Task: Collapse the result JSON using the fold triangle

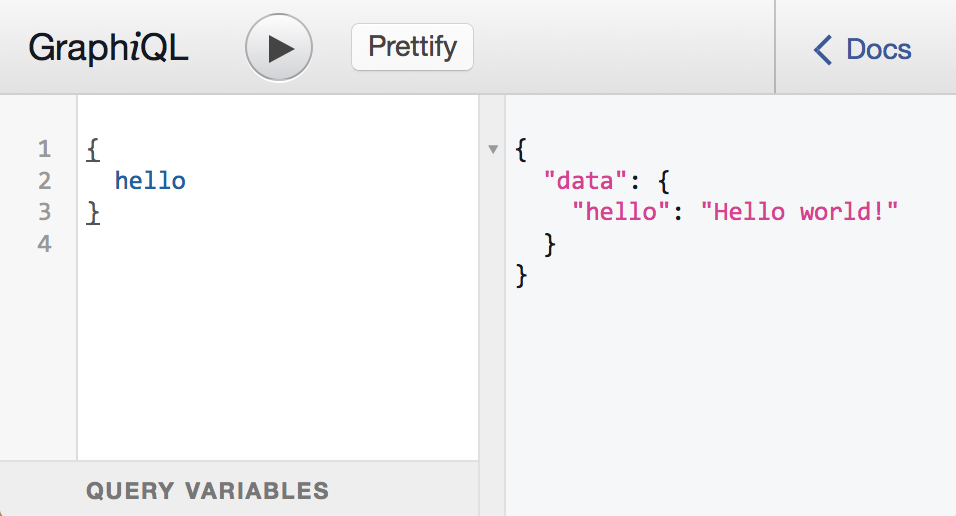Action: [492, 150]
